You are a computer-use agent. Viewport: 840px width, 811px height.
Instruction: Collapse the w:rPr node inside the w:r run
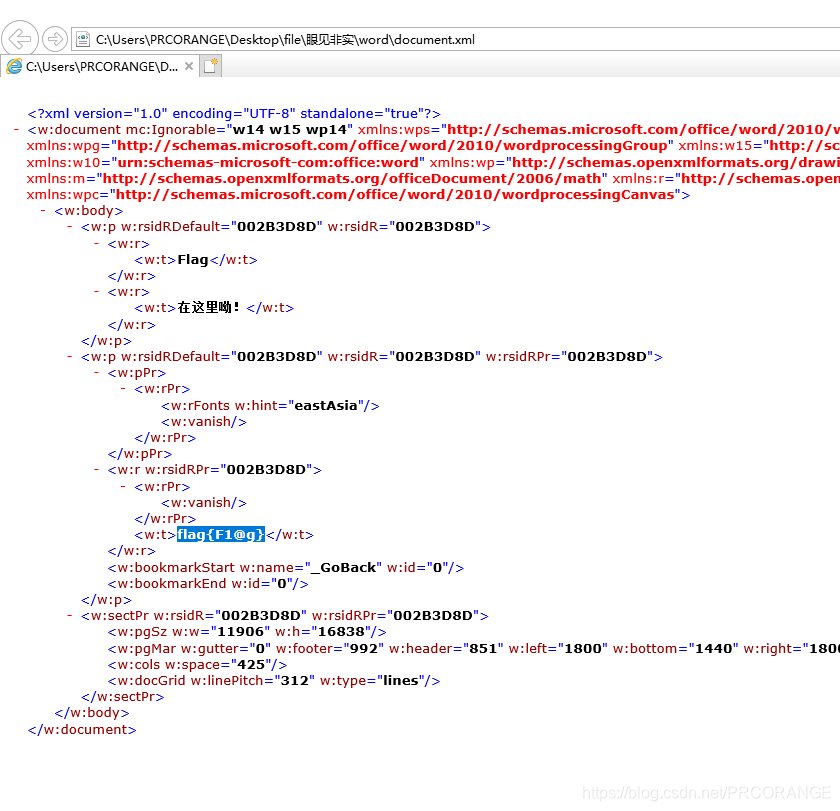point(123,486)
